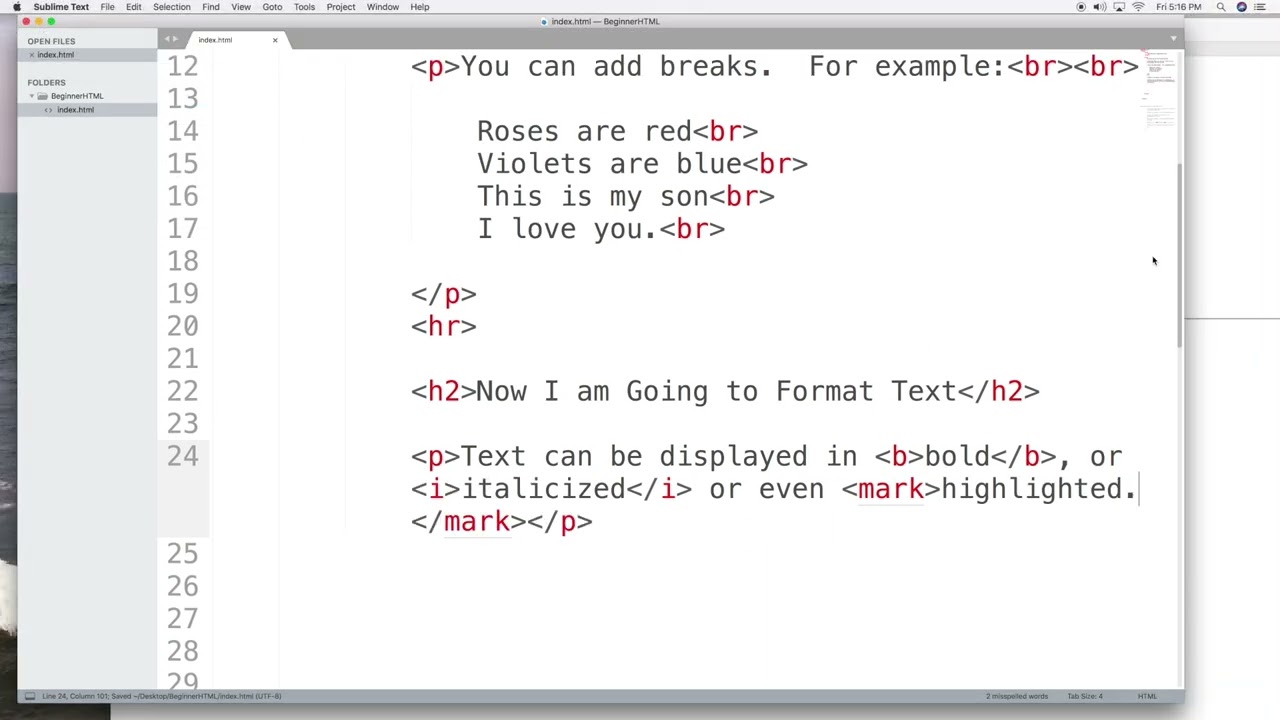Open the Selection menu

point(171,7)
